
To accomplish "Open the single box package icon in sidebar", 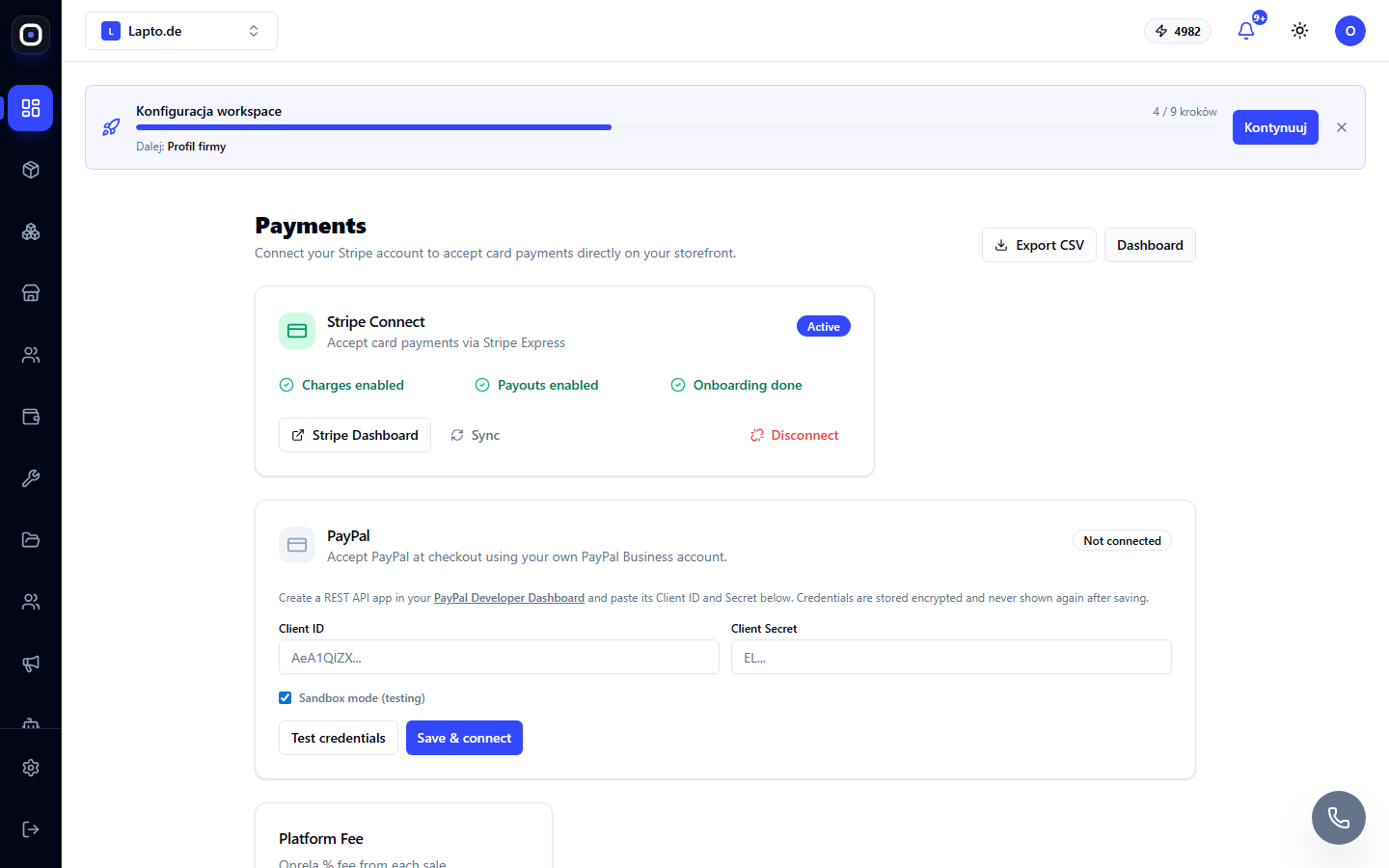I will click(x=31, y=170).
